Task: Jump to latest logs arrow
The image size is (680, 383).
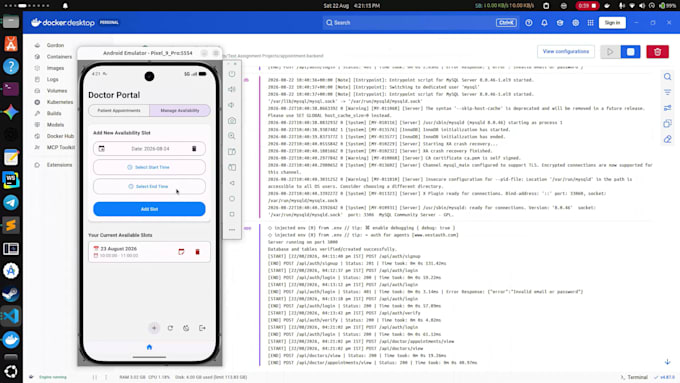Action: (x=667, y=362)
